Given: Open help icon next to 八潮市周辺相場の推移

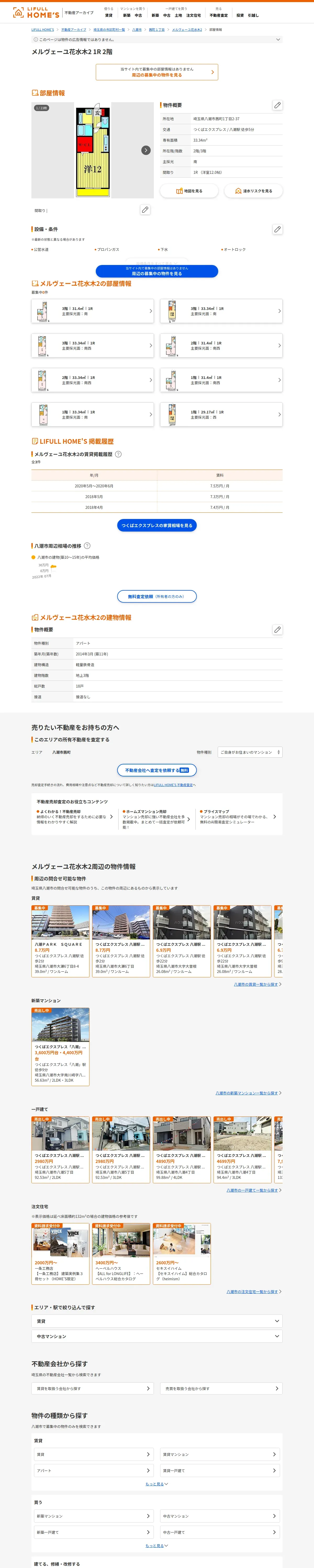Looking at the screenshot, I should point(87,546).
